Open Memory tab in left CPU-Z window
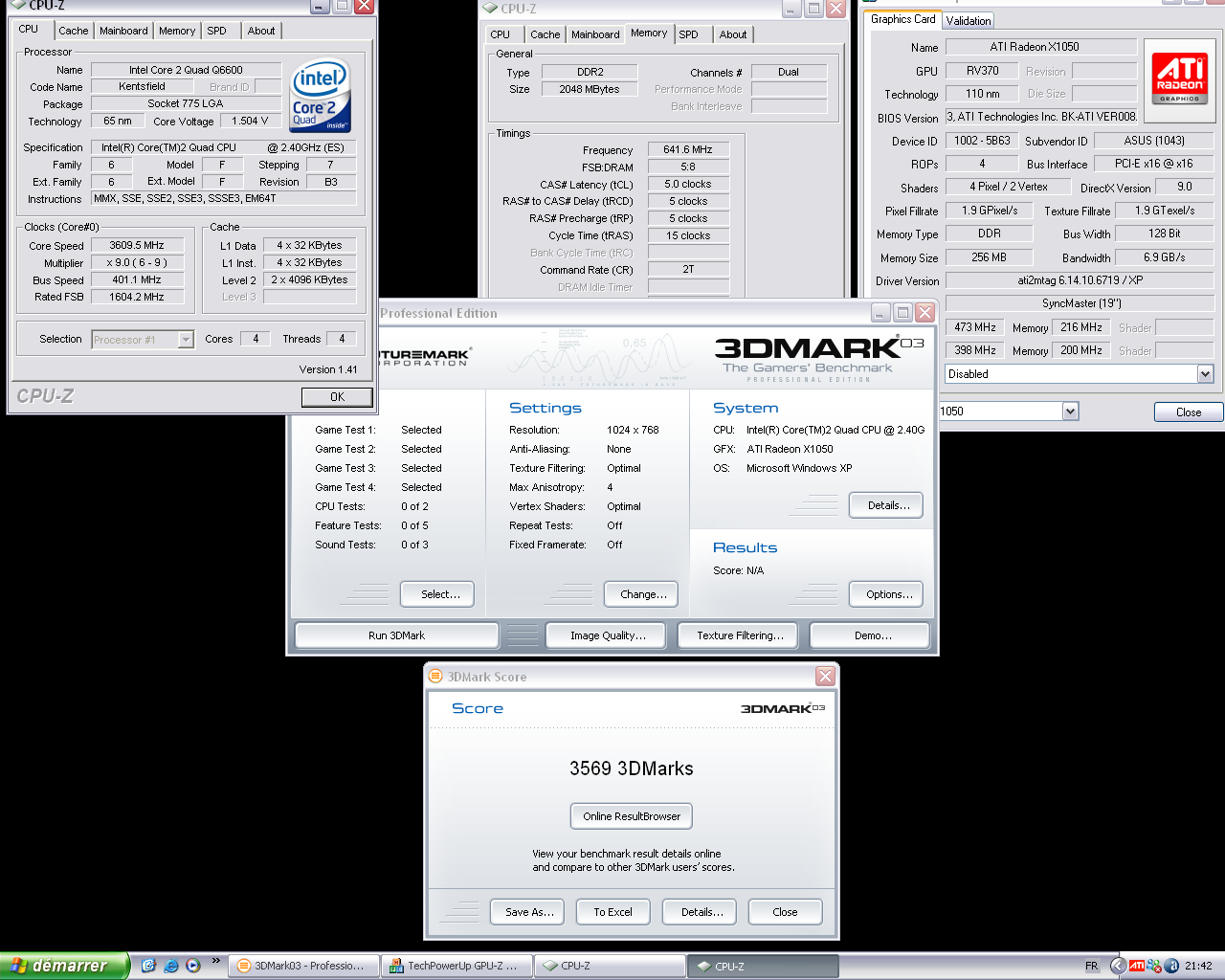1225x980 pixels. 177,31
